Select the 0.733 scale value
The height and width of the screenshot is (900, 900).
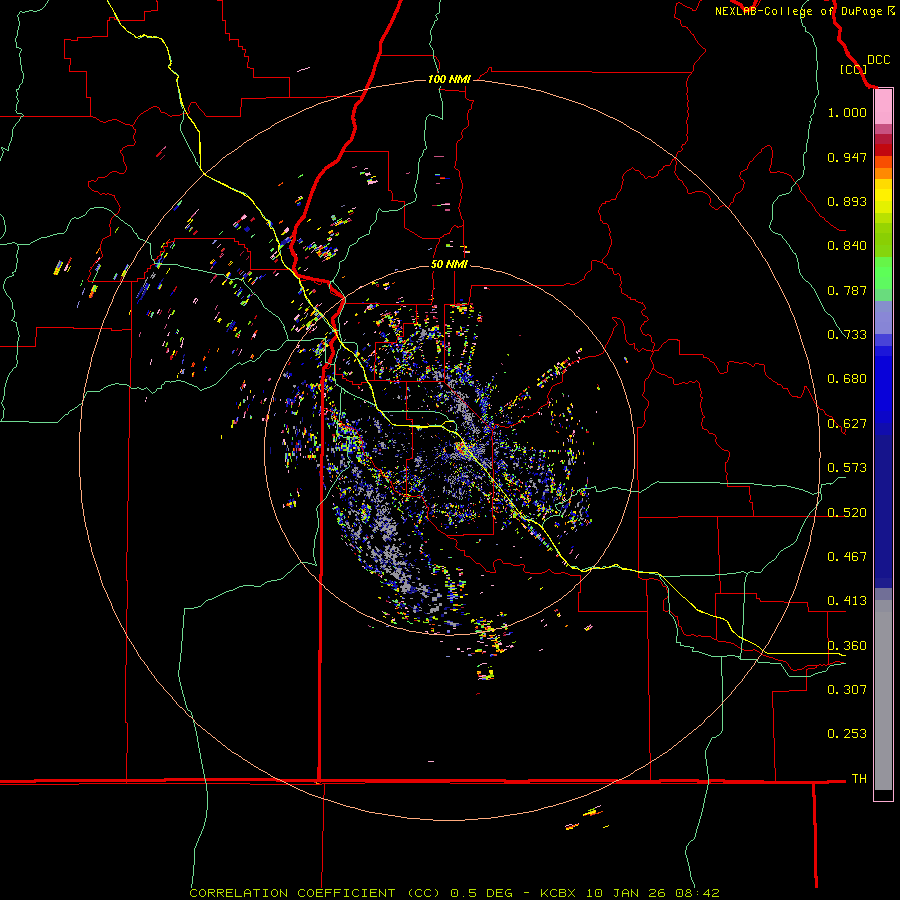point(847,335)
